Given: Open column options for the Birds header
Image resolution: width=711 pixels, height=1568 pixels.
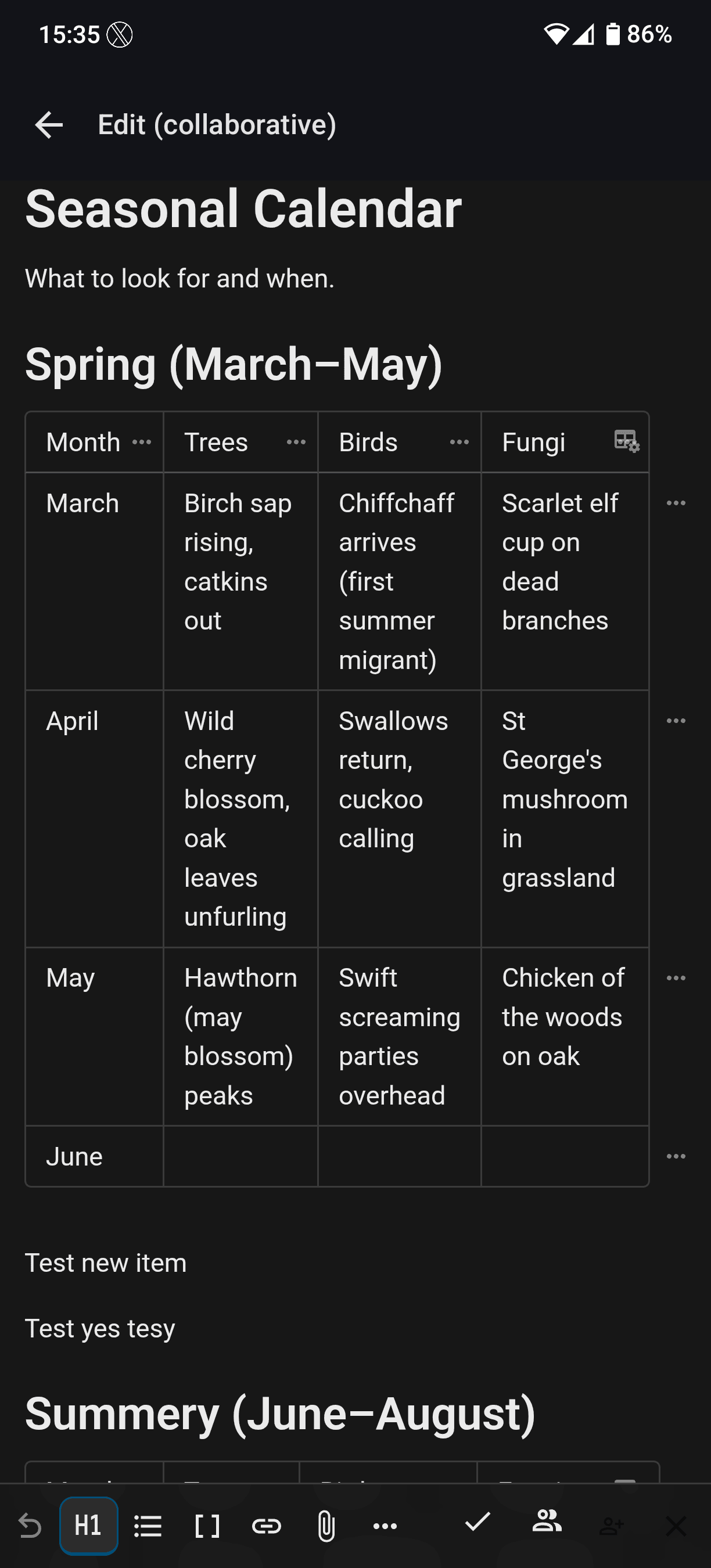Looking at the screenshot, I should (x=459, y=442).
